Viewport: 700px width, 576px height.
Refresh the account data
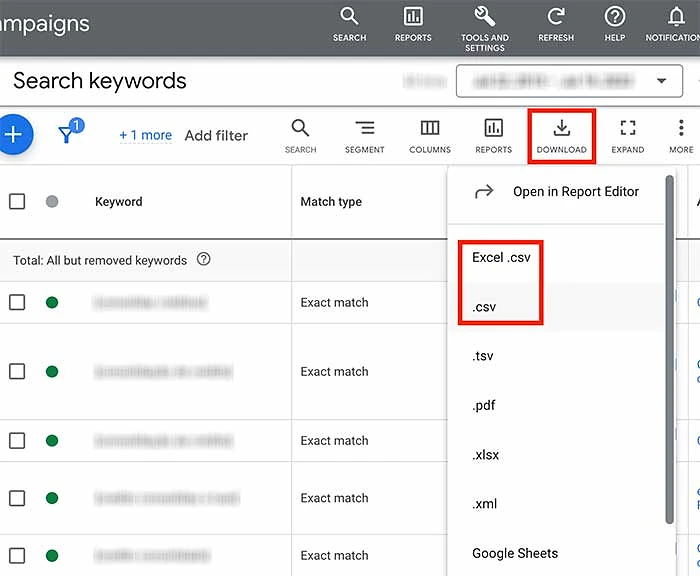tap(556, 25)
